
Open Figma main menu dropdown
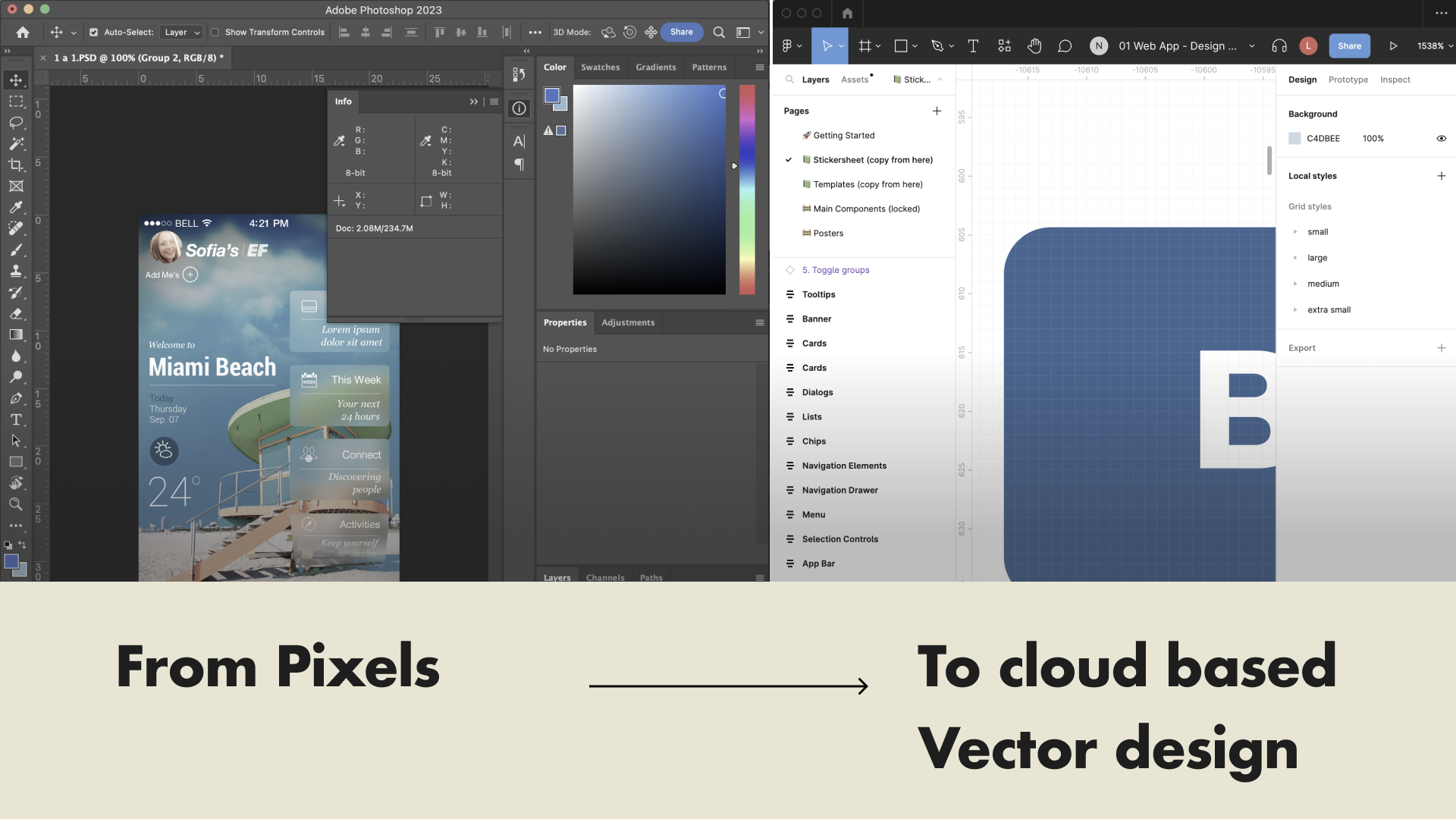pyautogui.click(x=792, y=45)
